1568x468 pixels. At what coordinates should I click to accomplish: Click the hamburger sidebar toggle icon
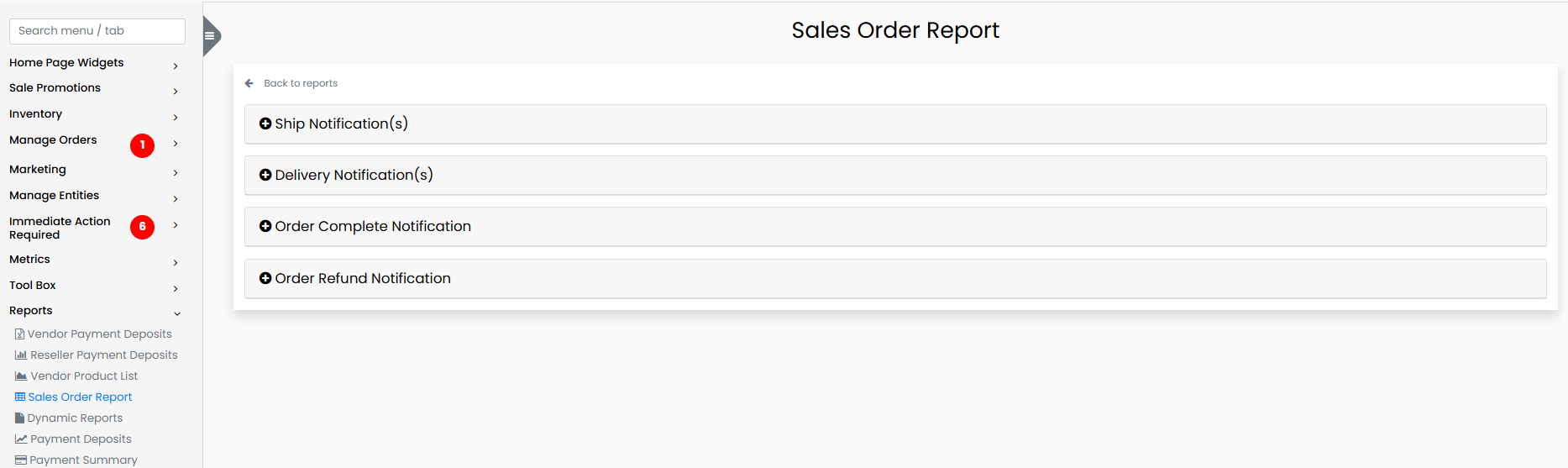[x=209, y=36]
